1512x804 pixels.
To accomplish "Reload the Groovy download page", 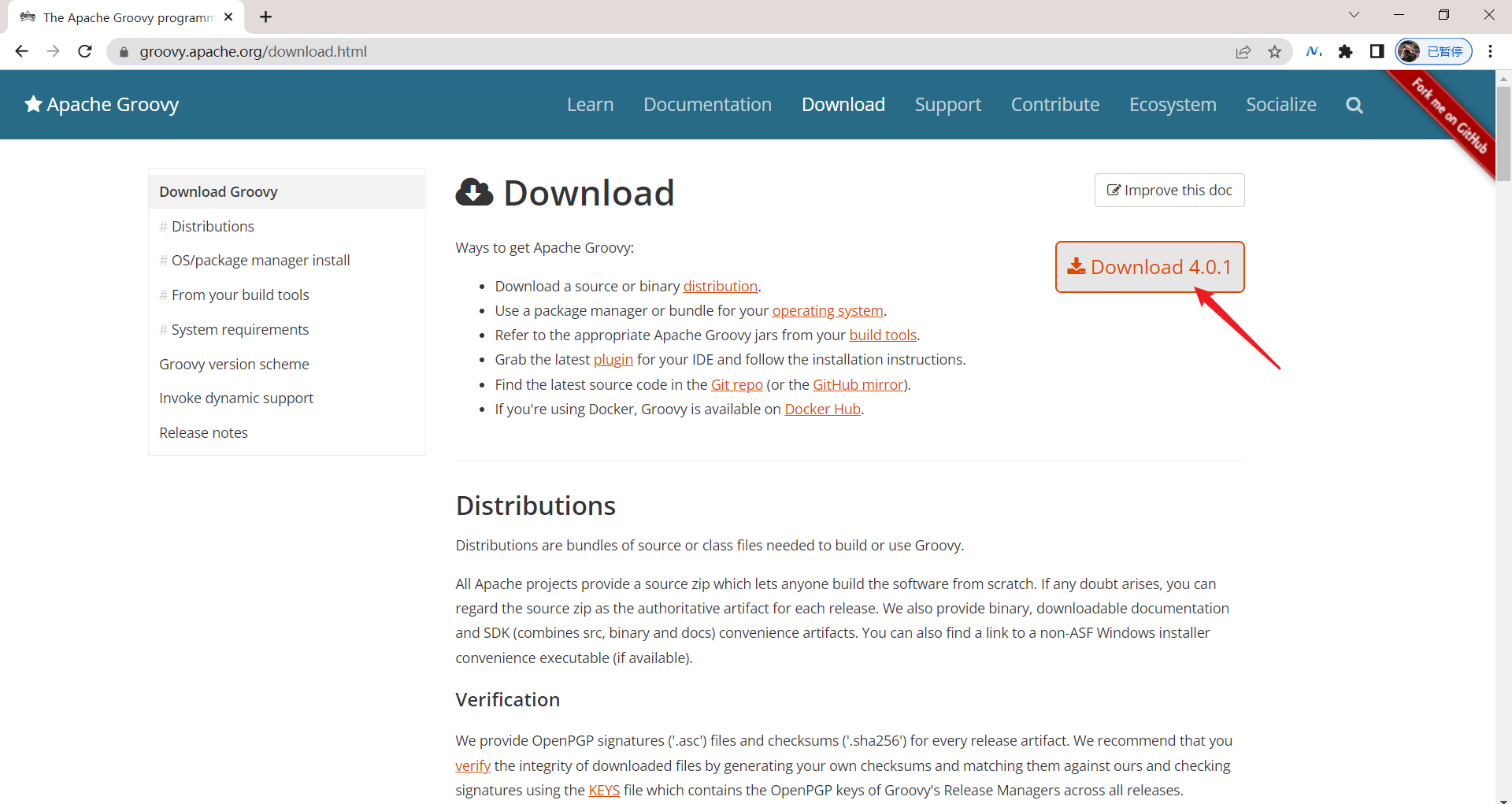I will tap(85, 51).
